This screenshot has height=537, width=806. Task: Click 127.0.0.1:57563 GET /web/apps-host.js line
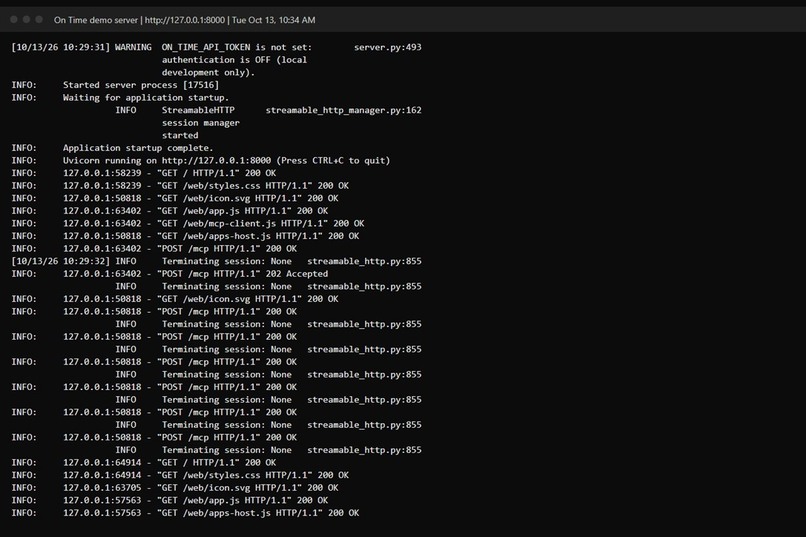coord(185,513)
